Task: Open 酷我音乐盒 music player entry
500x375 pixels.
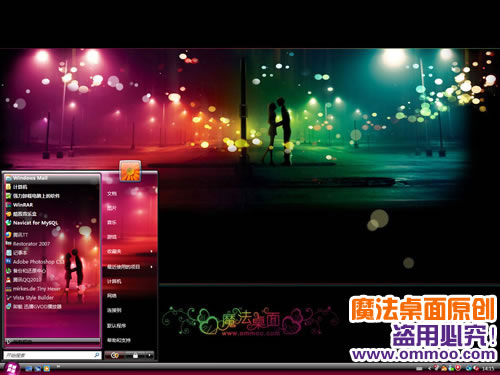Action: [x=52, y=214]
